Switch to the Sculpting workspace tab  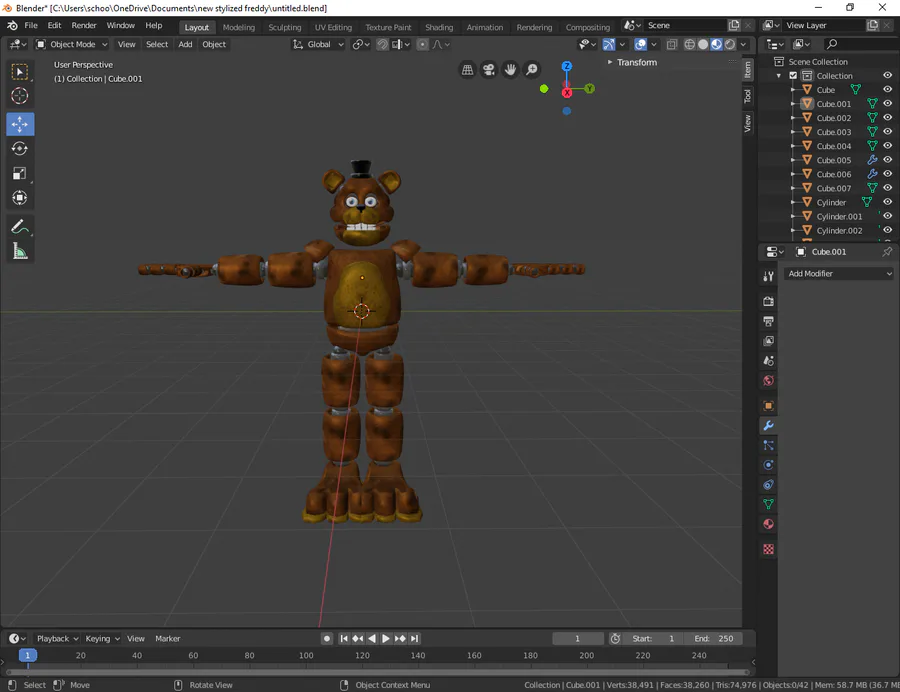[x=285, y=27]
